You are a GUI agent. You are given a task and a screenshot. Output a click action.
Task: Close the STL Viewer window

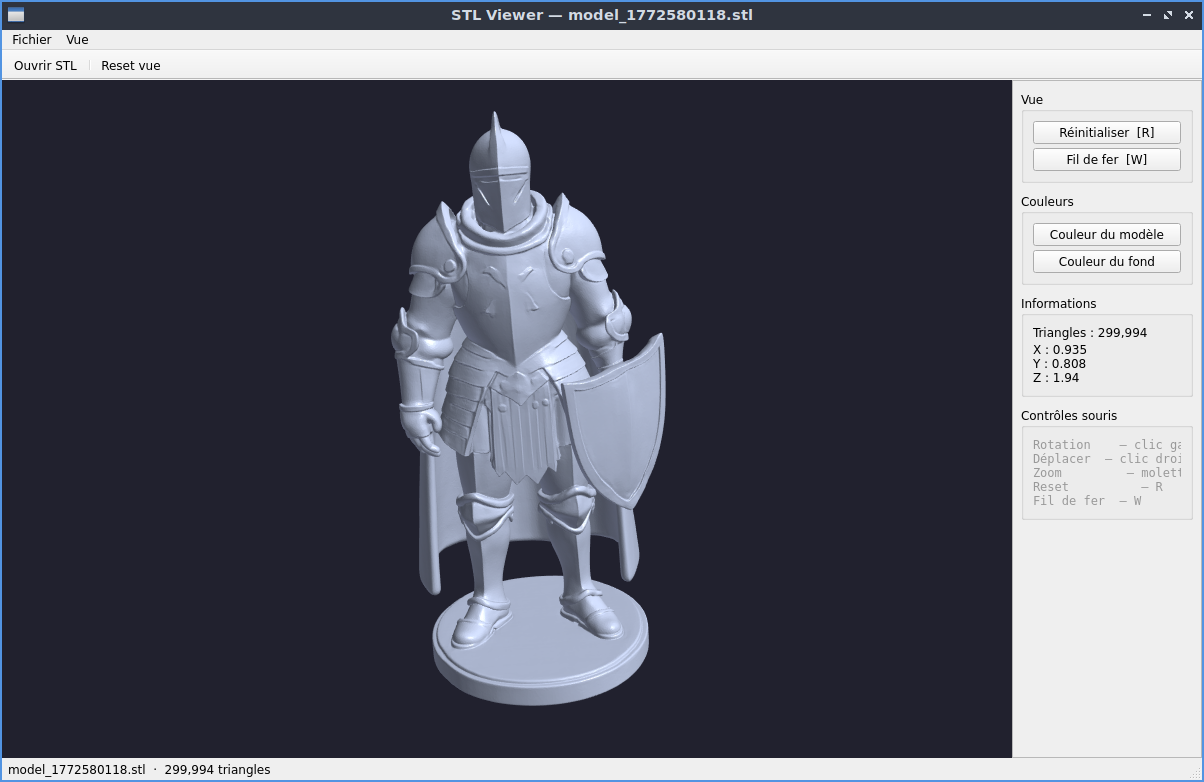(1187, 15)
